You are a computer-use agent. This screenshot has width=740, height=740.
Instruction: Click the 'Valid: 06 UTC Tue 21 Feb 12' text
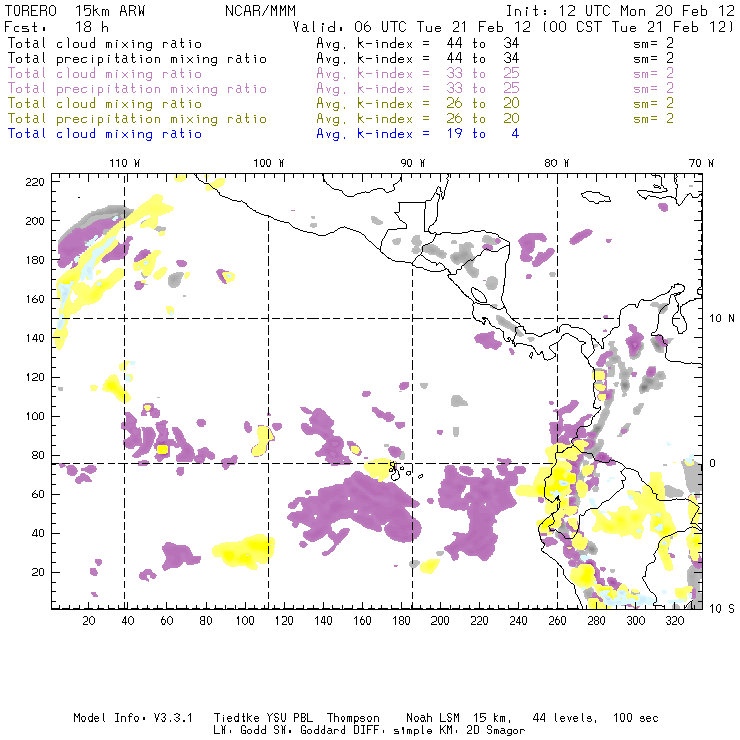[412, 27]
